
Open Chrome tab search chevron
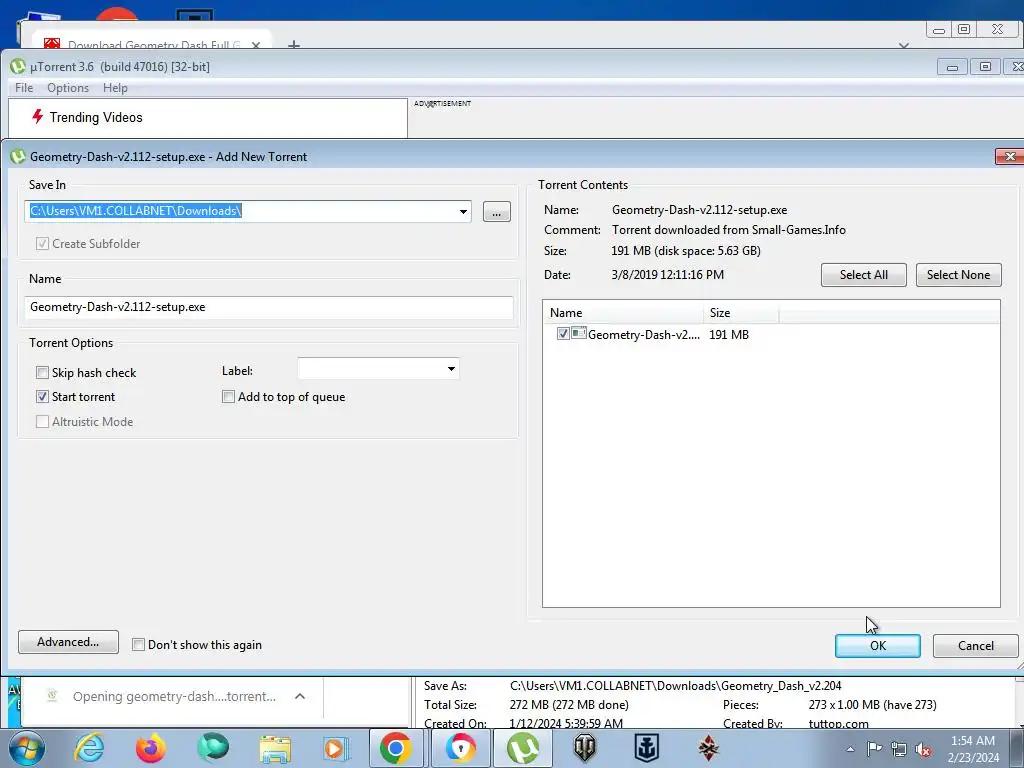click(904, 45)
